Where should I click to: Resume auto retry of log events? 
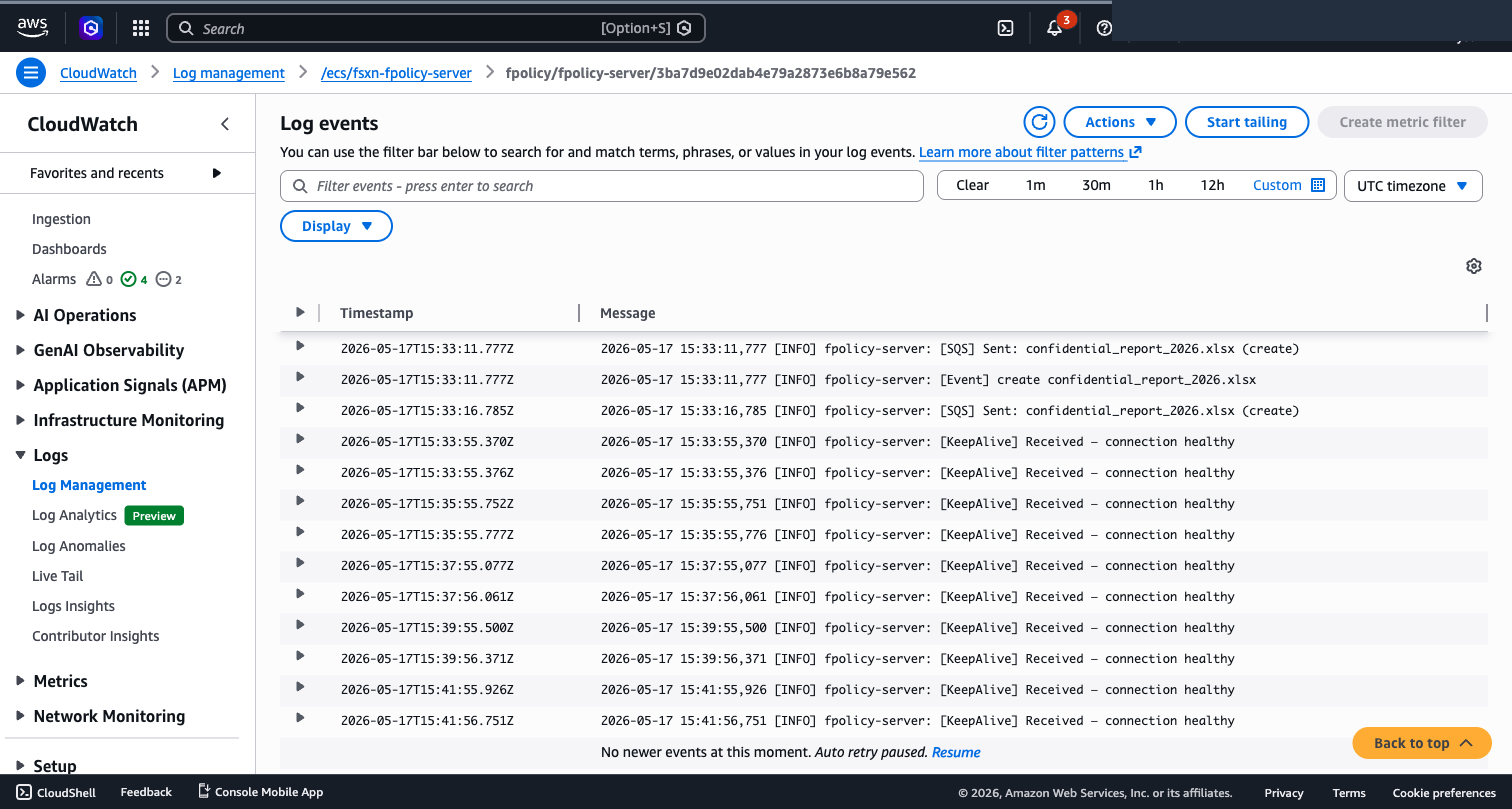click(x=956, y=752)
